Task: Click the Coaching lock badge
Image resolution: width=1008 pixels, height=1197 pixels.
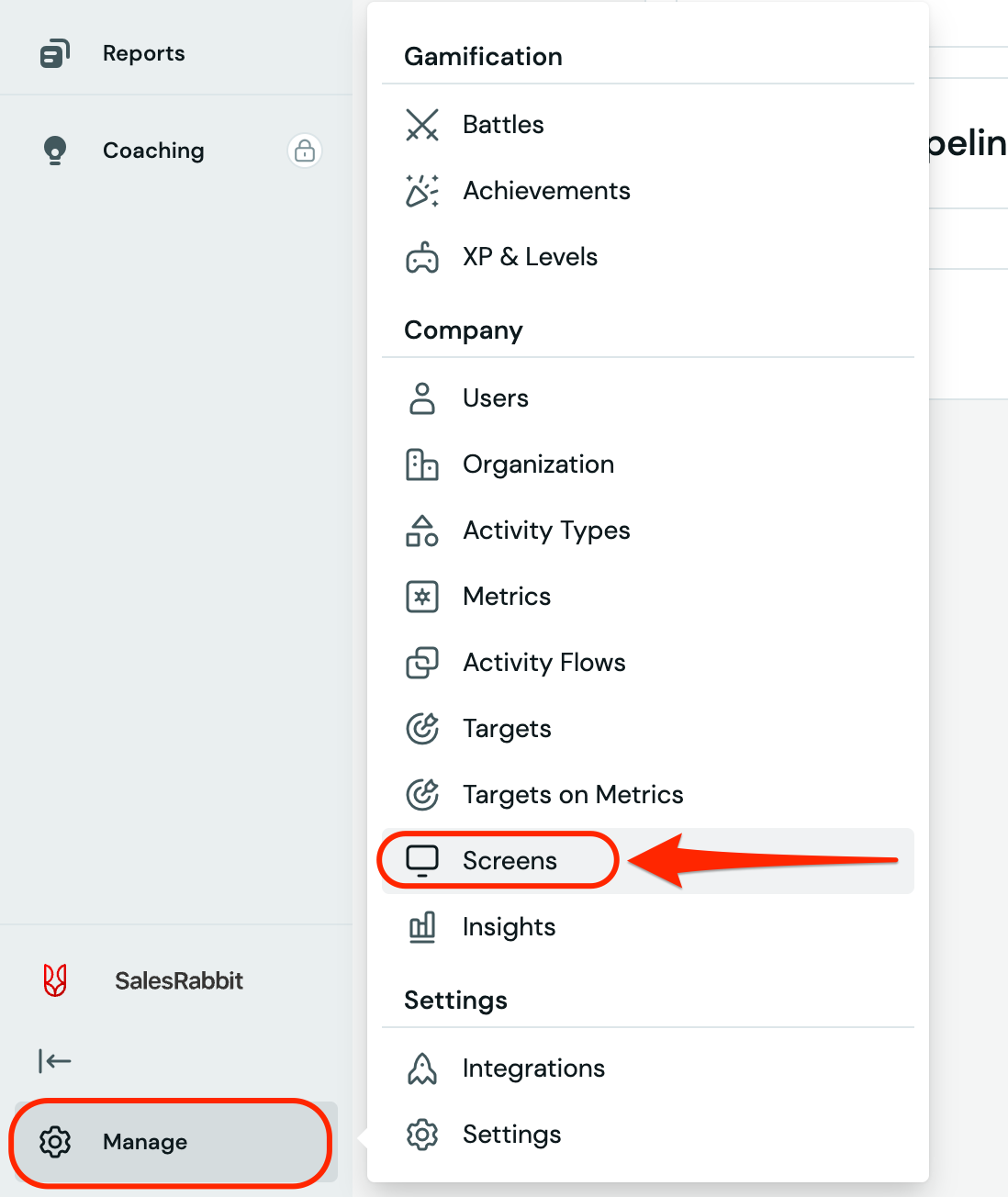Action: pyautogui.click(x=305, y=150)
